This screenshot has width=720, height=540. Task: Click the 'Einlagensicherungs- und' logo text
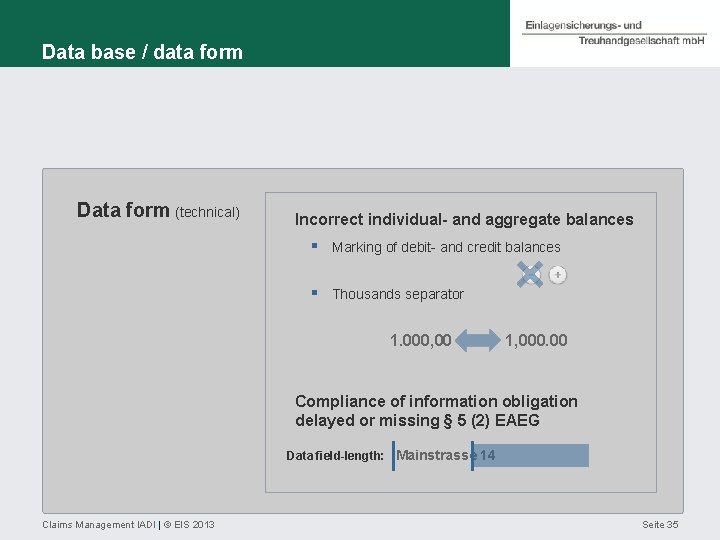(583, 25)
